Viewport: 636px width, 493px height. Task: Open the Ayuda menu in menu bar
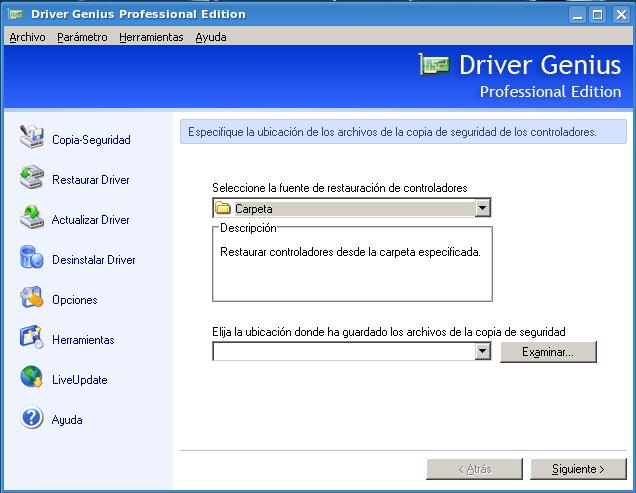(x=211, y=37)
